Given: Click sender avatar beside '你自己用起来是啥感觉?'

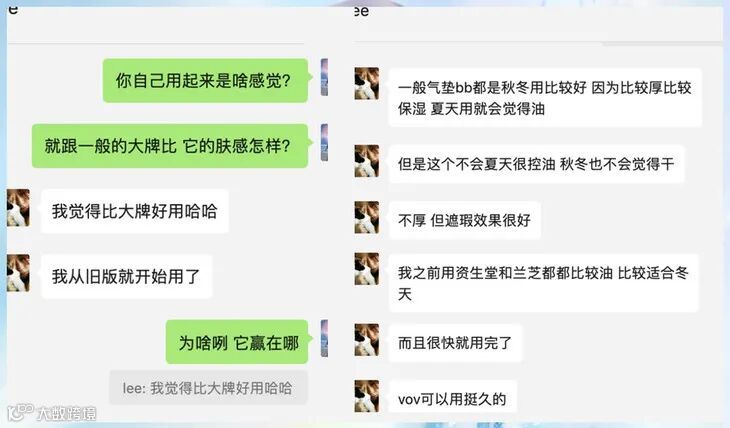Looking at the screenshot, I should pos(324,77).
